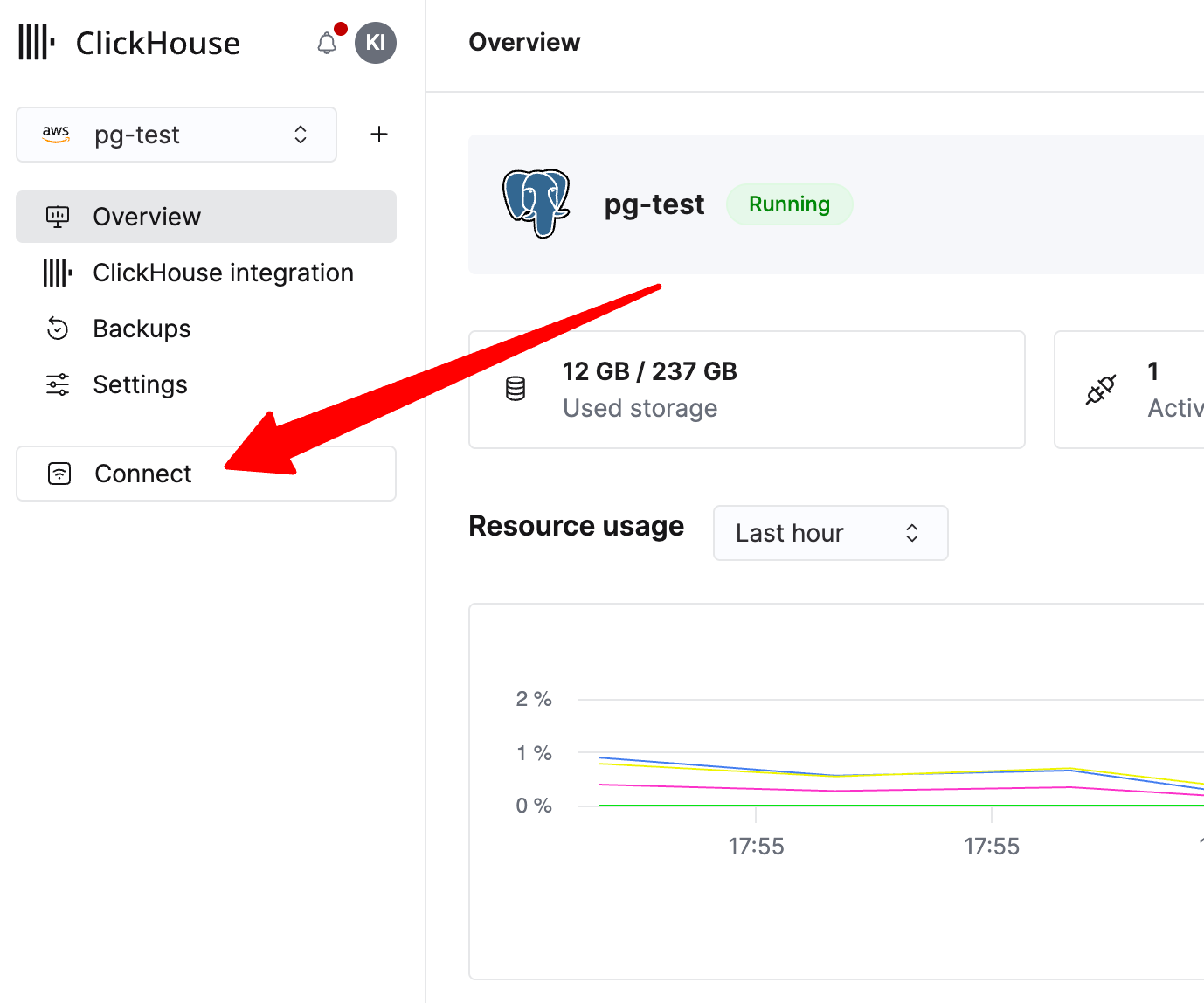
Task: Click the Connect button
Action: point(142,473)
